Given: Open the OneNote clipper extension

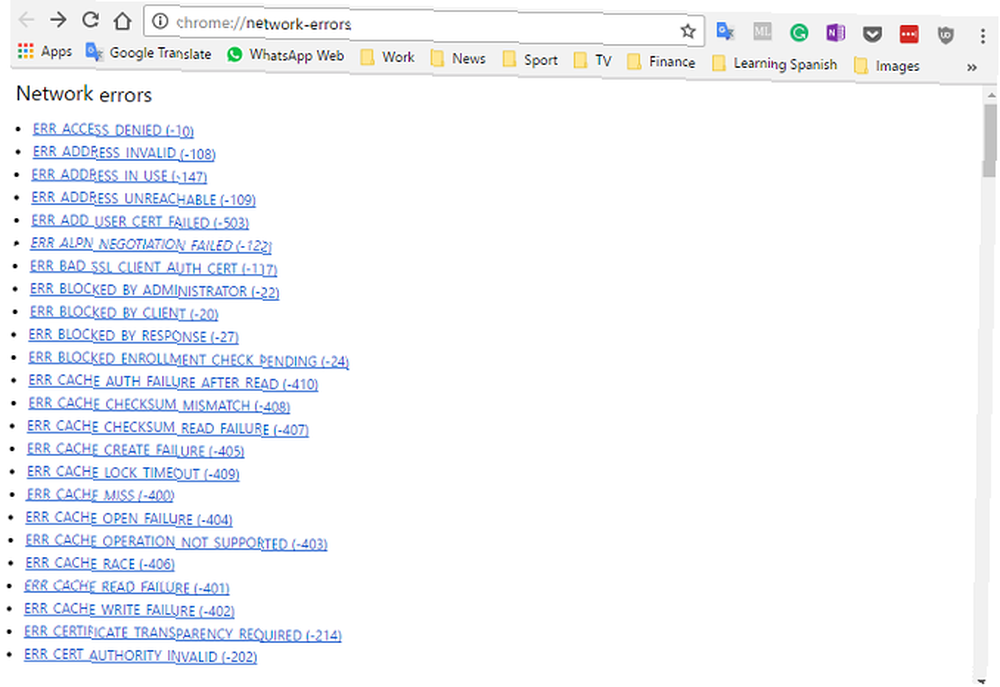Looking at the screenshot, I should tap(835, 33).
